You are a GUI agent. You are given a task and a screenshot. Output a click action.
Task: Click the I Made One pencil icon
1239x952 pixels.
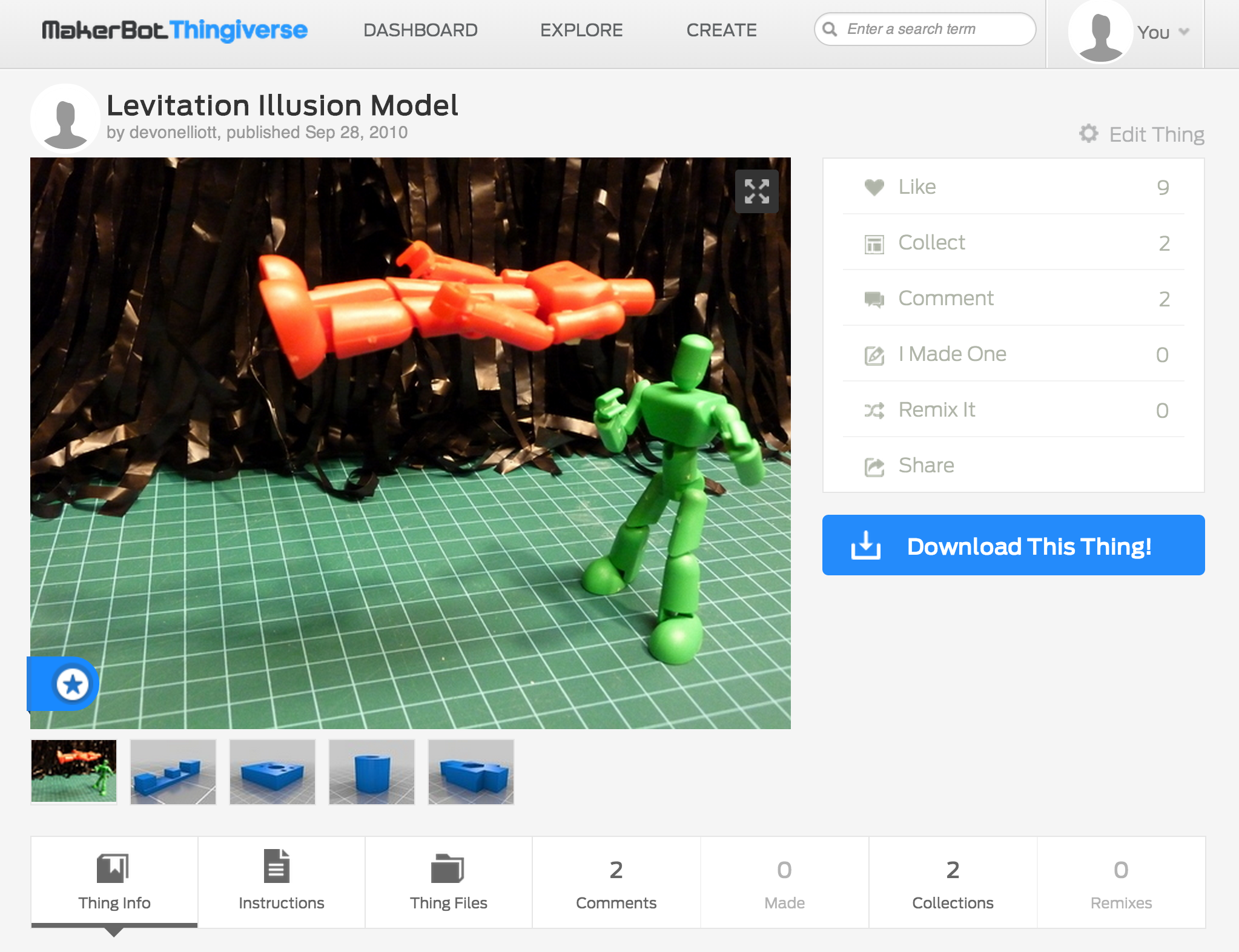(x=874, y=355)
